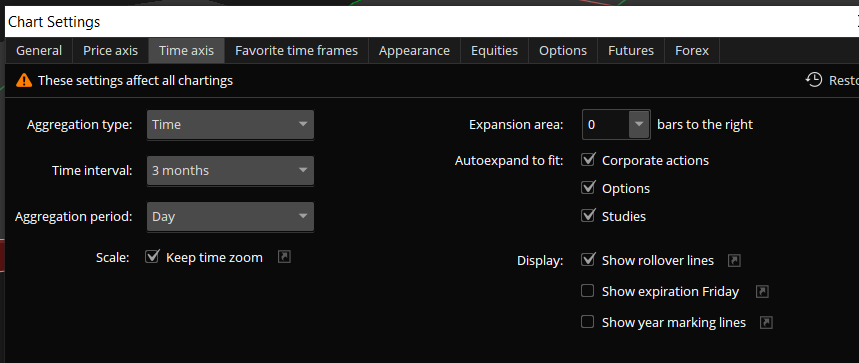
Task: Open the Favorite time frames tab
Action: coord(296,51)
